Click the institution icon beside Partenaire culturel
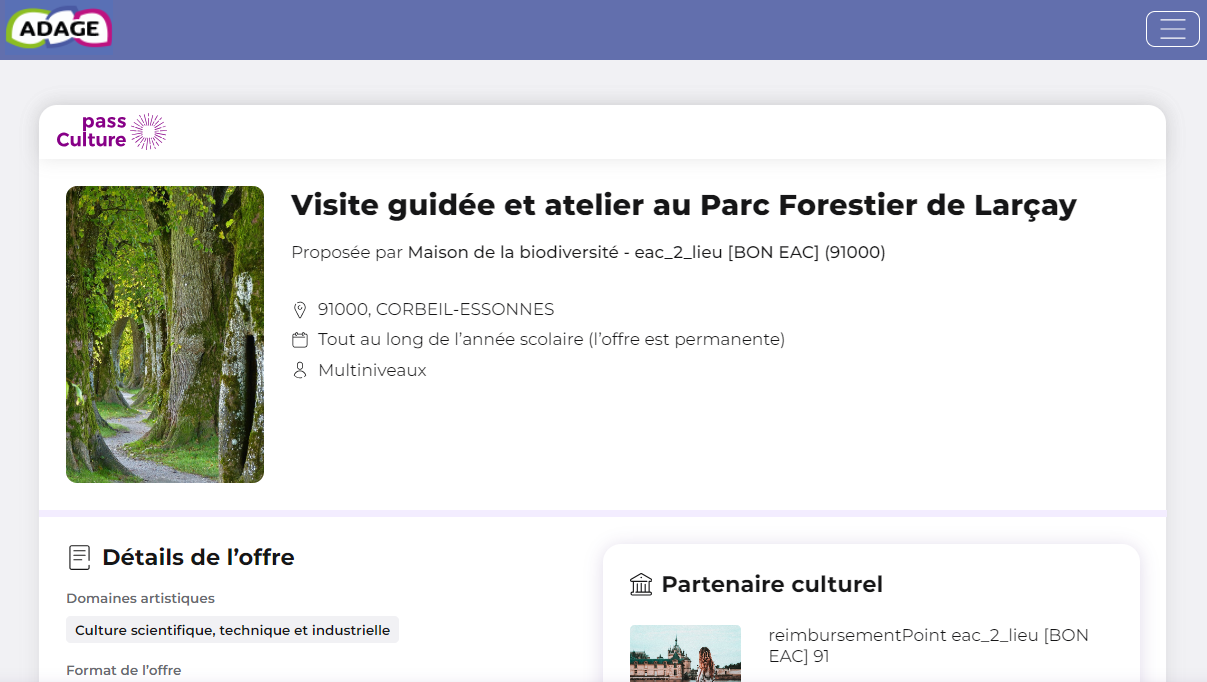This screenshot has width=1207, height=682. 641,584
